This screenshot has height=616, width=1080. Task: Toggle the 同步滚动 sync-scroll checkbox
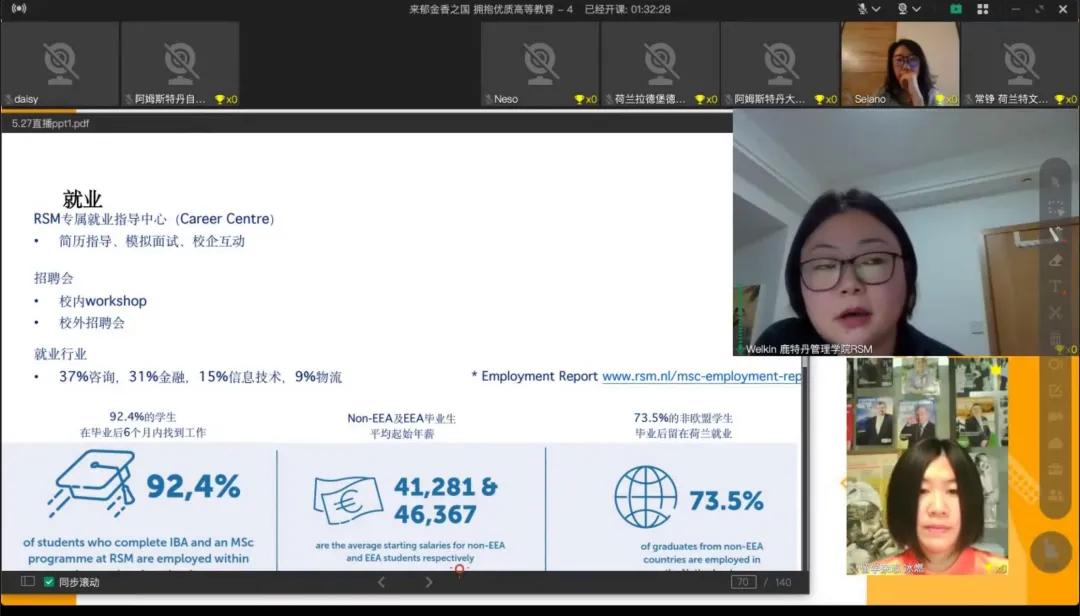coord(49,582)
